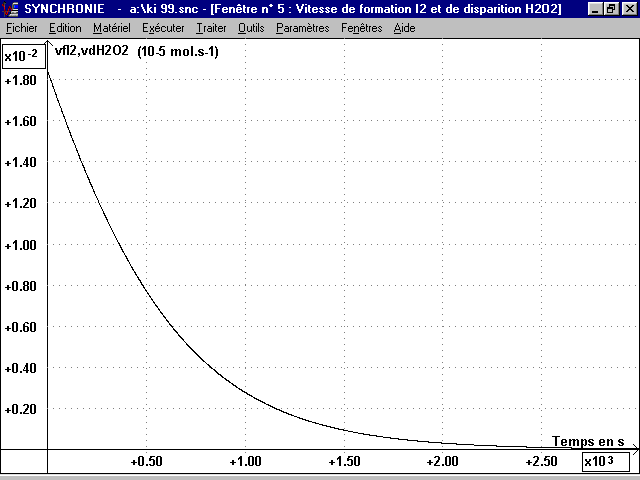Restore down the Synchronie window

611,9
